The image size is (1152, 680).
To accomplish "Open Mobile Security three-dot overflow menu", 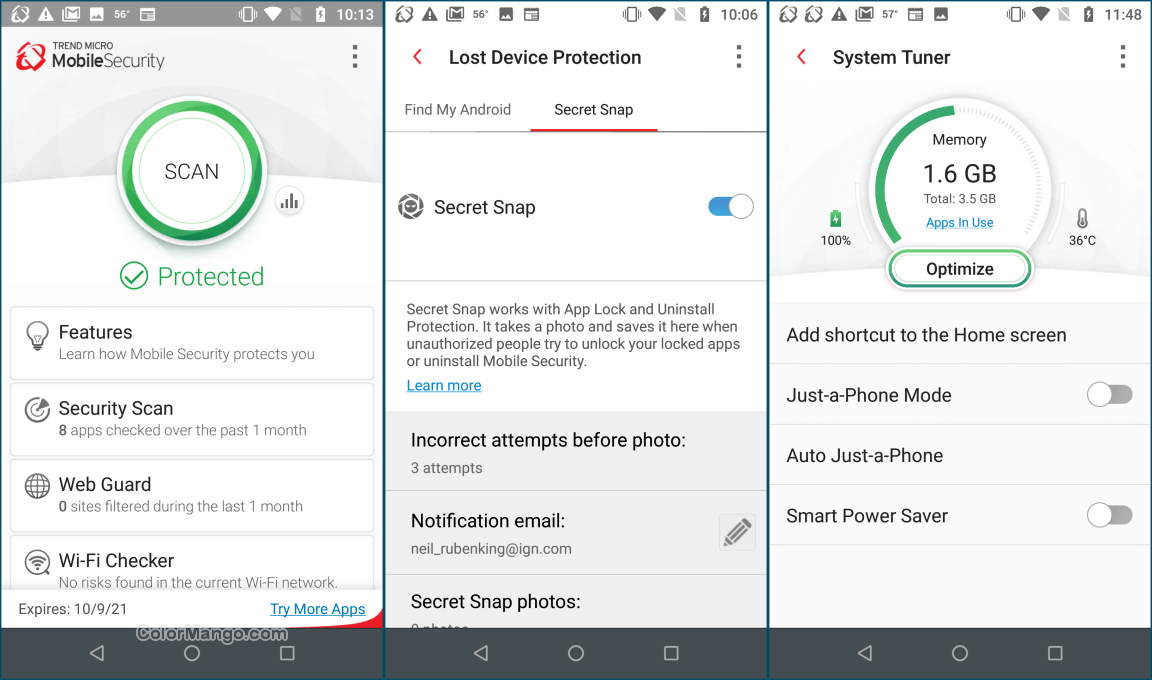I will pos(355,57).
